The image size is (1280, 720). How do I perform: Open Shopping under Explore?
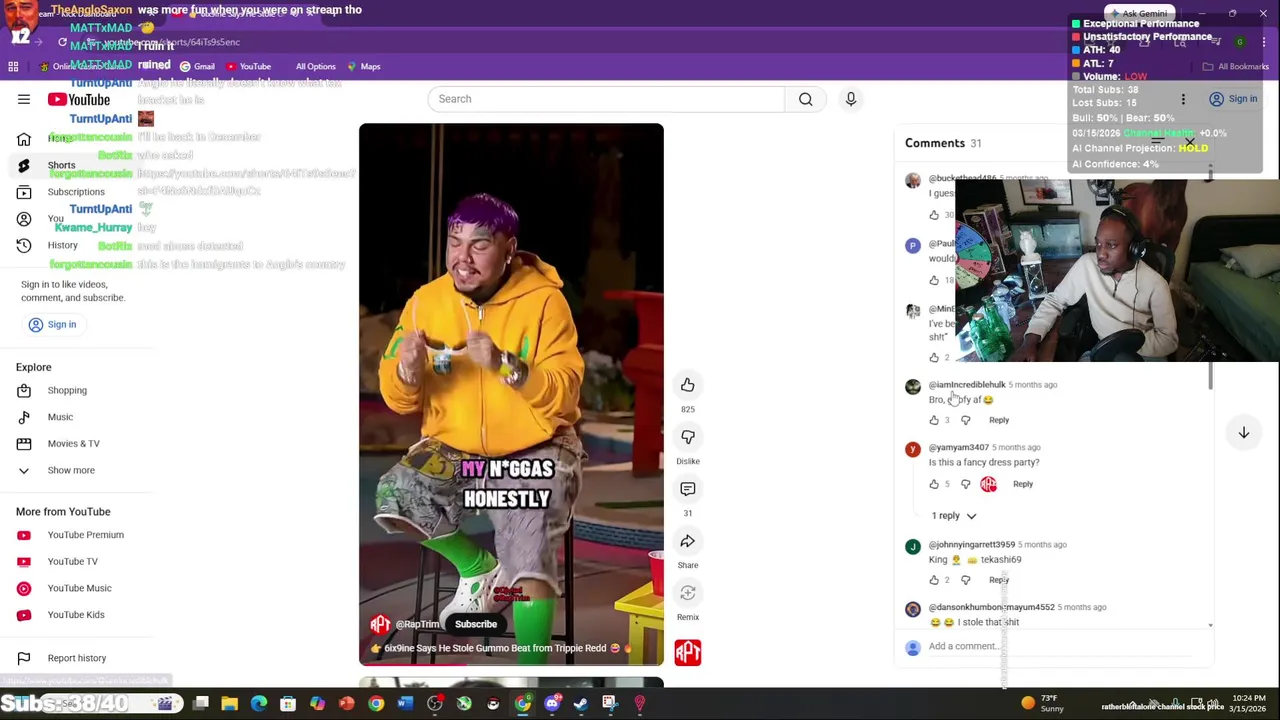(x=67, y=390)
